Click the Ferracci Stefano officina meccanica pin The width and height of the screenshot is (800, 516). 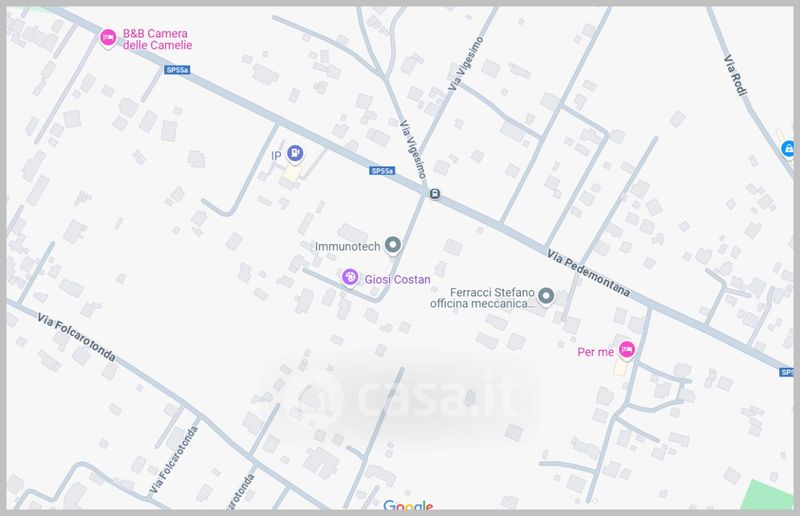point(546,296)
